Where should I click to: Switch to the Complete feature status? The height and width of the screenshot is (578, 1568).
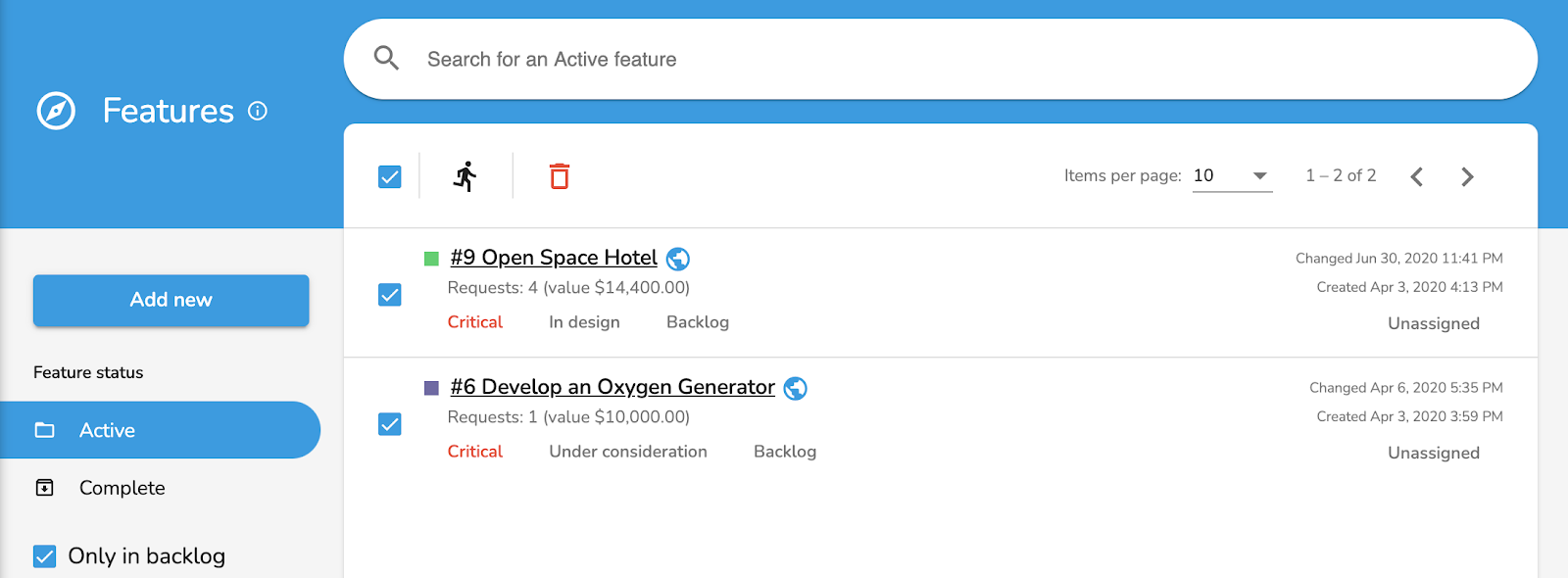point(122,488)
